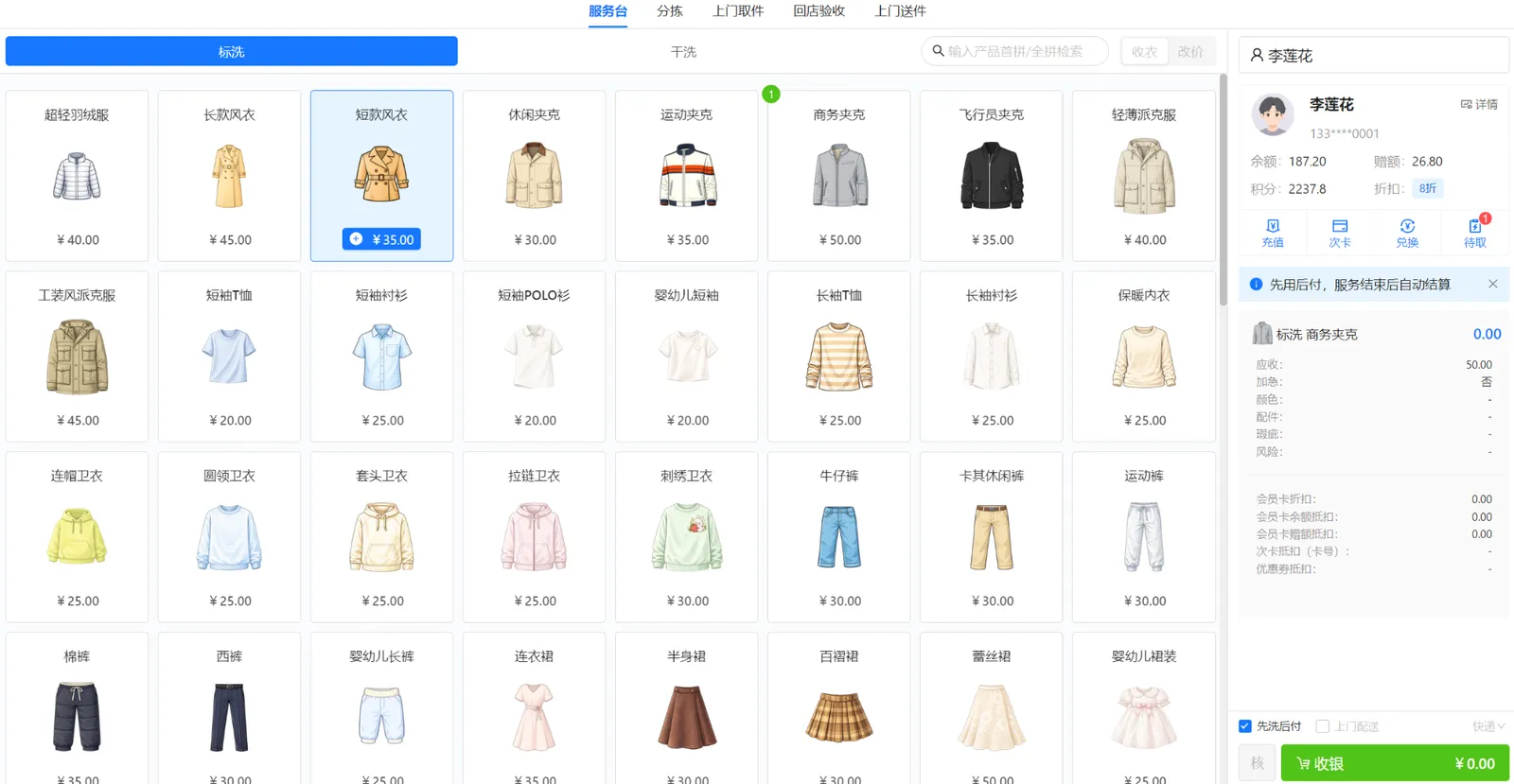Open the 充值 recharge icon
The image size is (1514, 784).
click(1273, 233)
